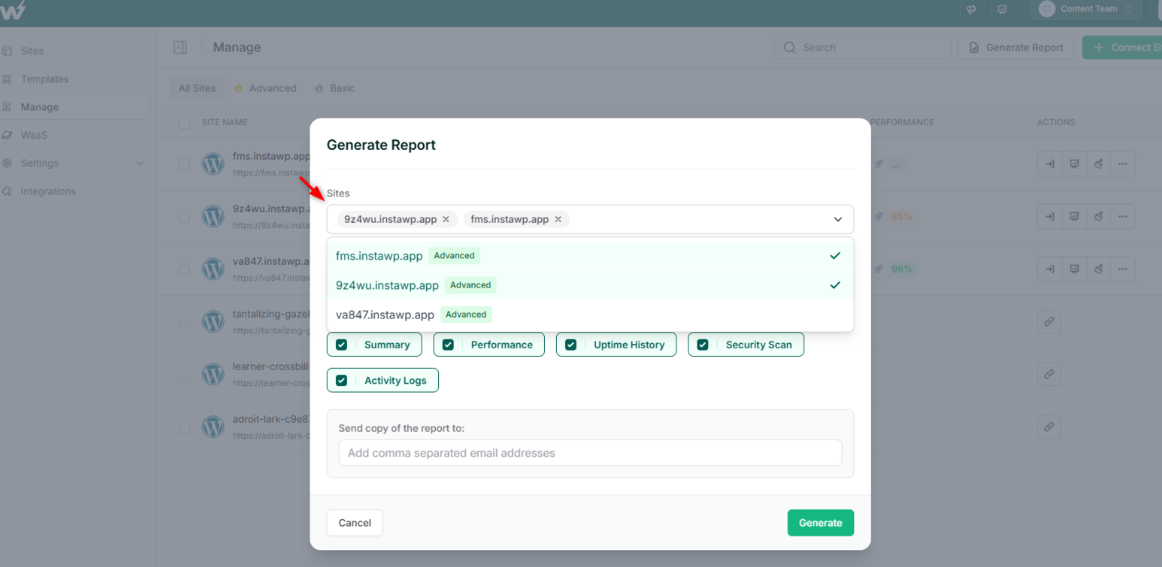Viewport: 1162px width, 567px height.
Task: Select va847.instawp.app from the dropdown list
Action: (590, 314)
